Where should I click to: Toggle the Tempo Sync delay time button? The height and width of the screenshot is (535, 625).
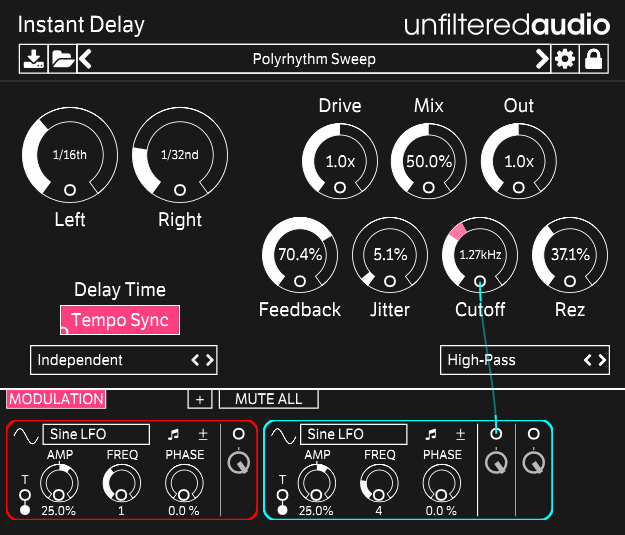(120, 320)
